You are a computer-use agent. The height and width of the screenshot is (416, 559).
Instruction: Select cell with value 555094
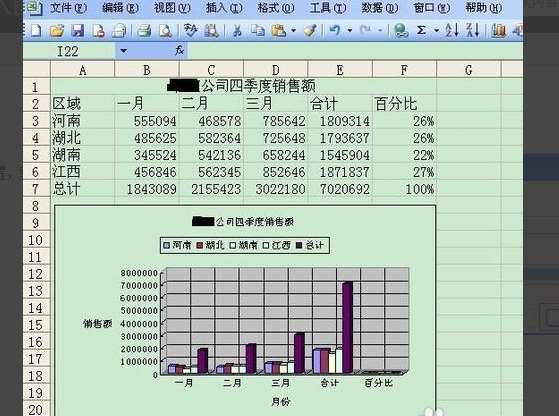147,121
